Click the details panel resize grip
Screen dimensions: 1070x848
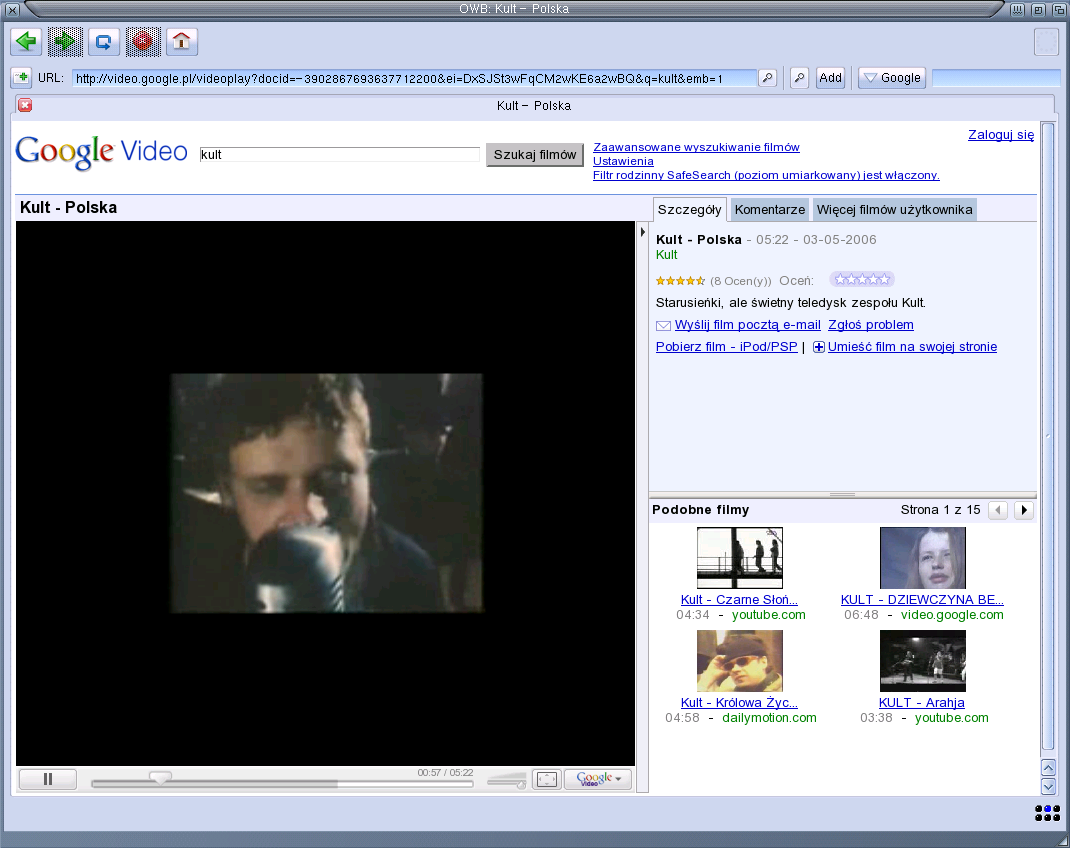pos(843,495)
